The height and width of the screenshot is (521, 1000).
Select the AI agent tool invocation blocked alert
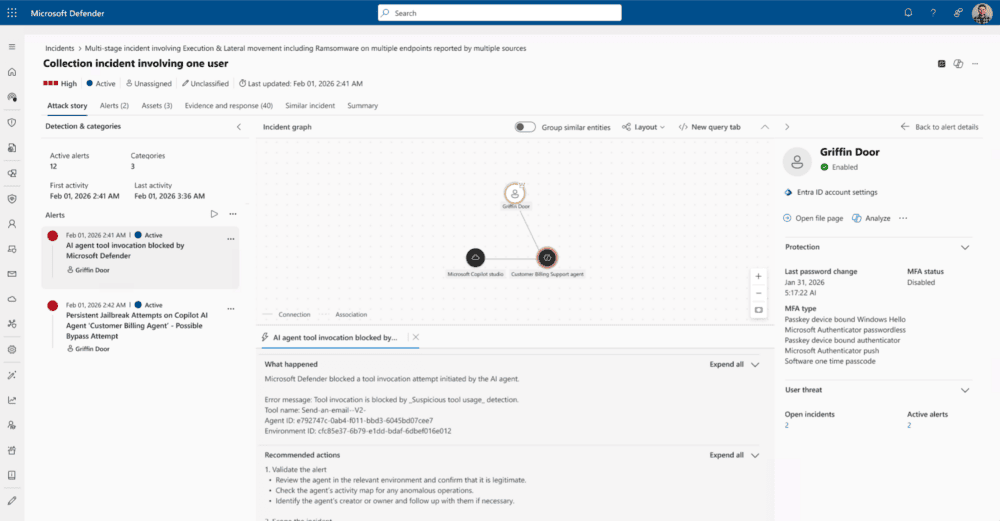(x=140, y=257)
